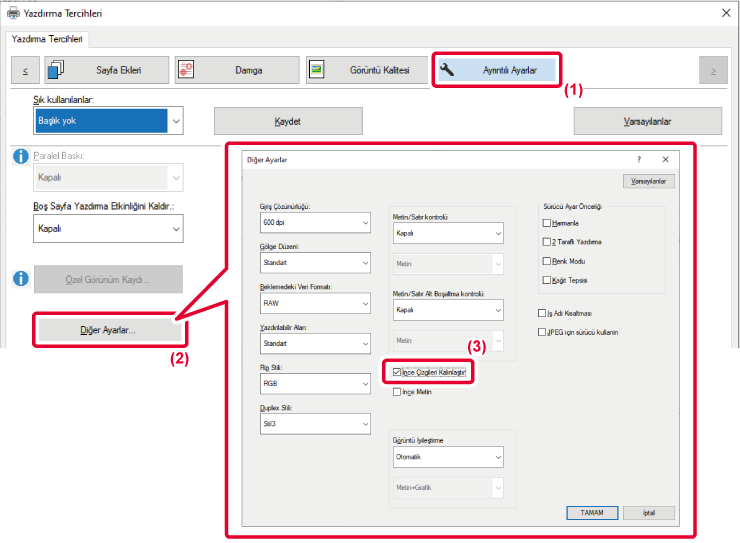
Task: Enable the İnce Metin checkbox
Action: 398,392
